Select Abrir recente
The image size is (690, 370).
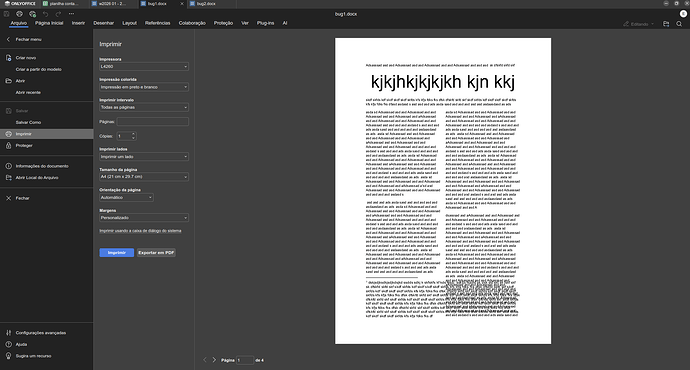point(28,92)
